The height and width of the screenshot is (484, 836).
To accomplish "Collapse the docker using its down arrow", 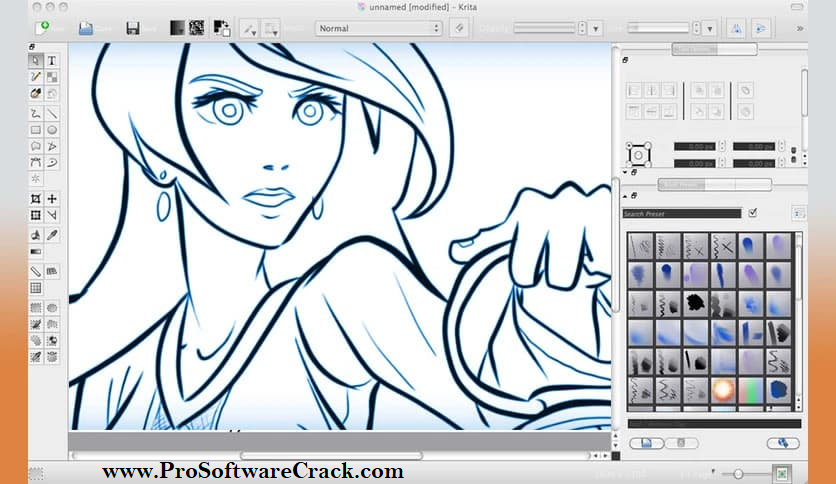I will pos(625,172).
